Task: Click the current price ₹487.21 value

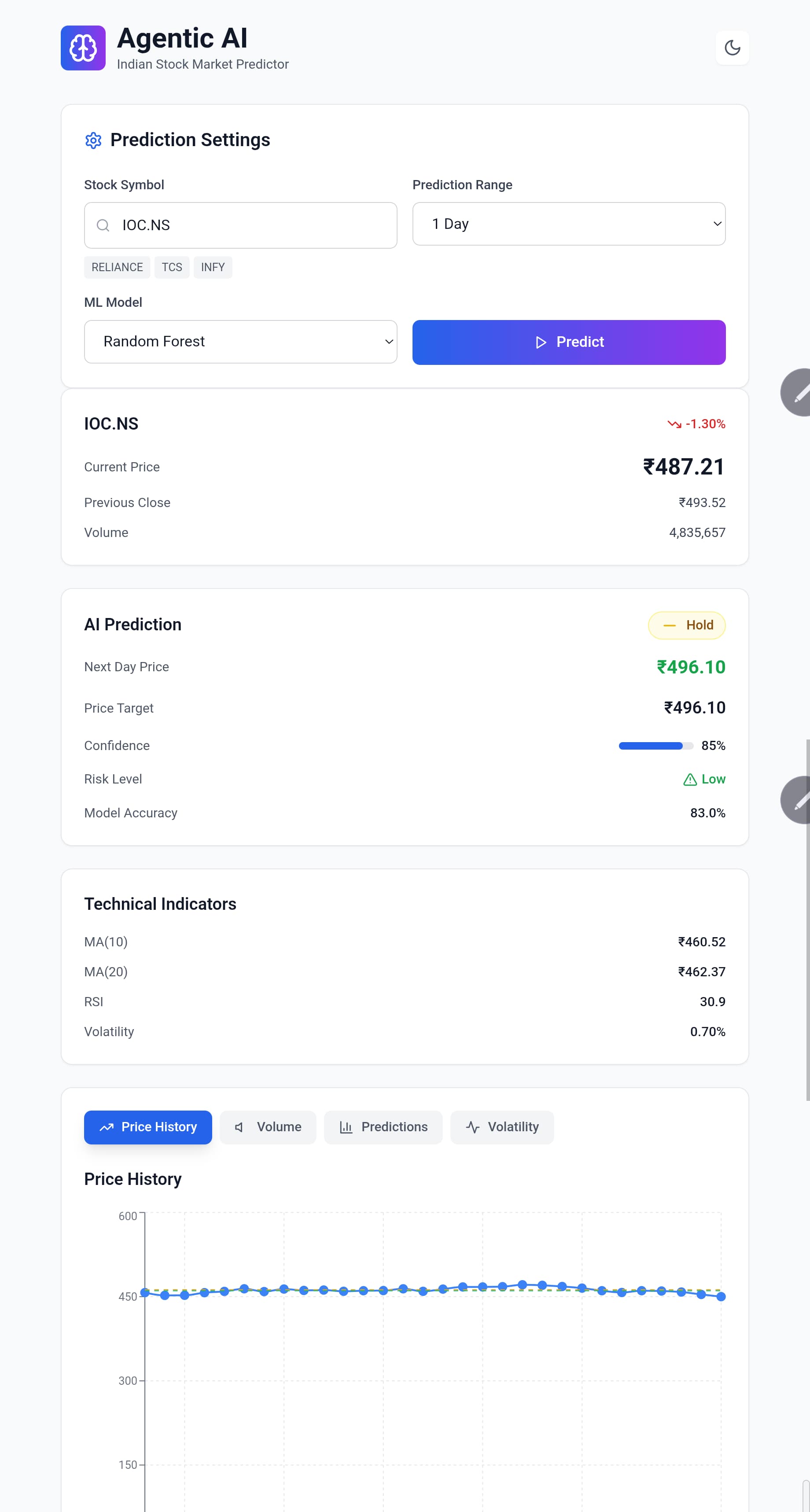Action: pos(684,467)
